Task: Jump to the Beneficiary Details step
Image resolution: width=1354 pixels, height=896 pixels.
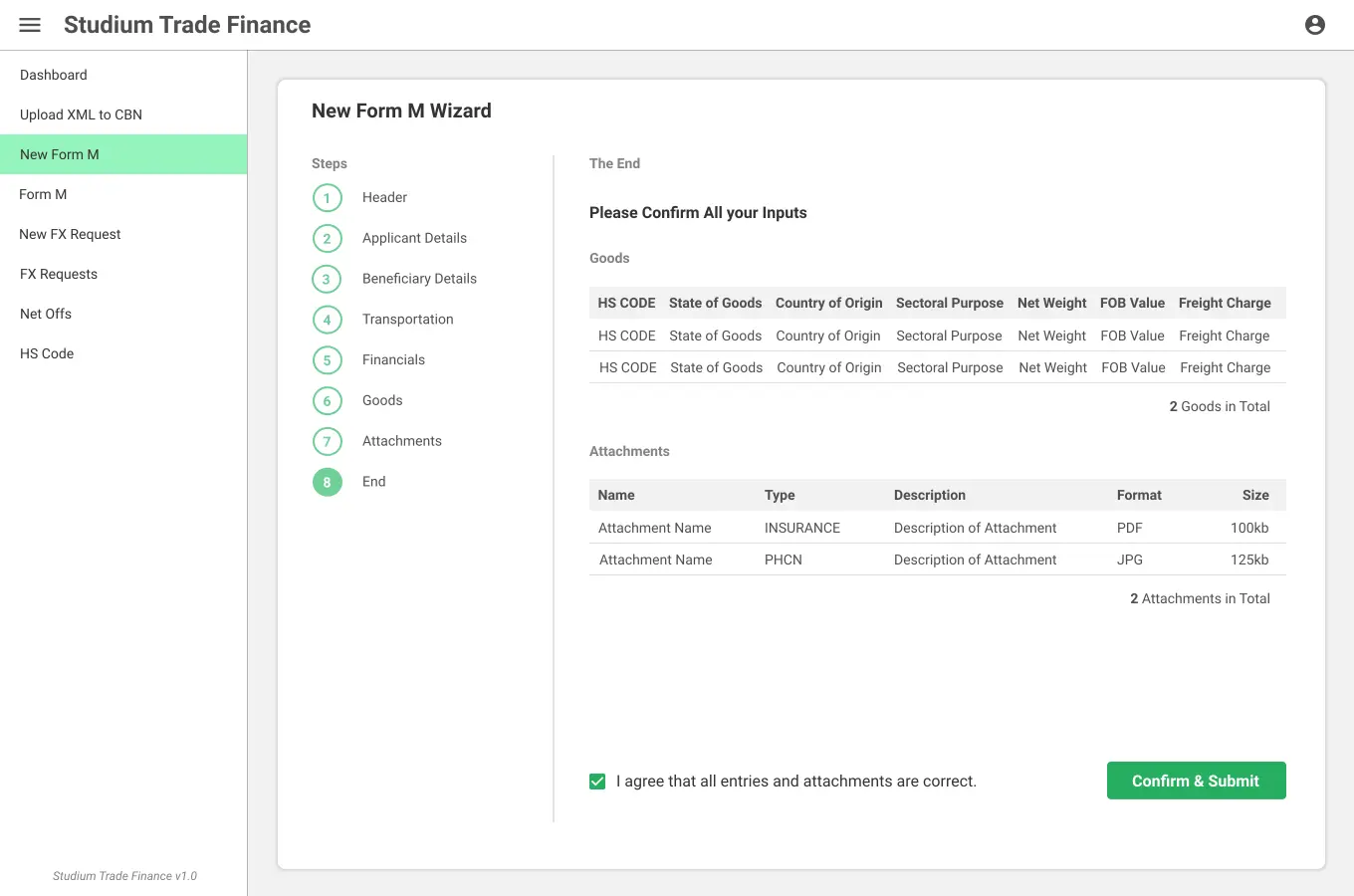Action: (419, 279)
